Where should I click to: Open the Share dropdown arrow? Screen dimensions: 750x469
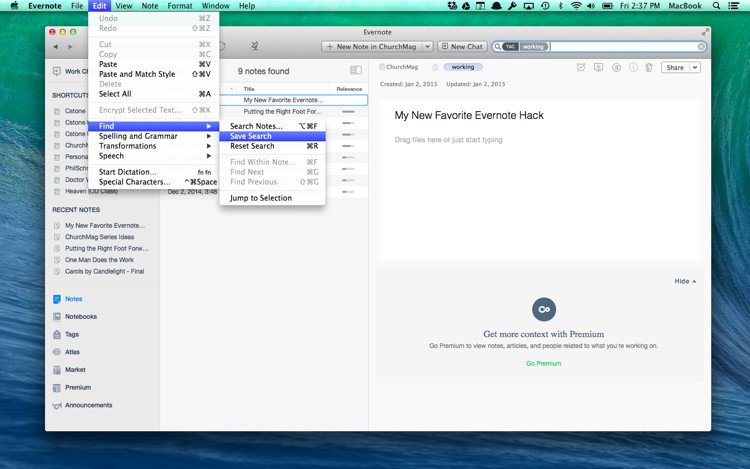pos(695,67)
